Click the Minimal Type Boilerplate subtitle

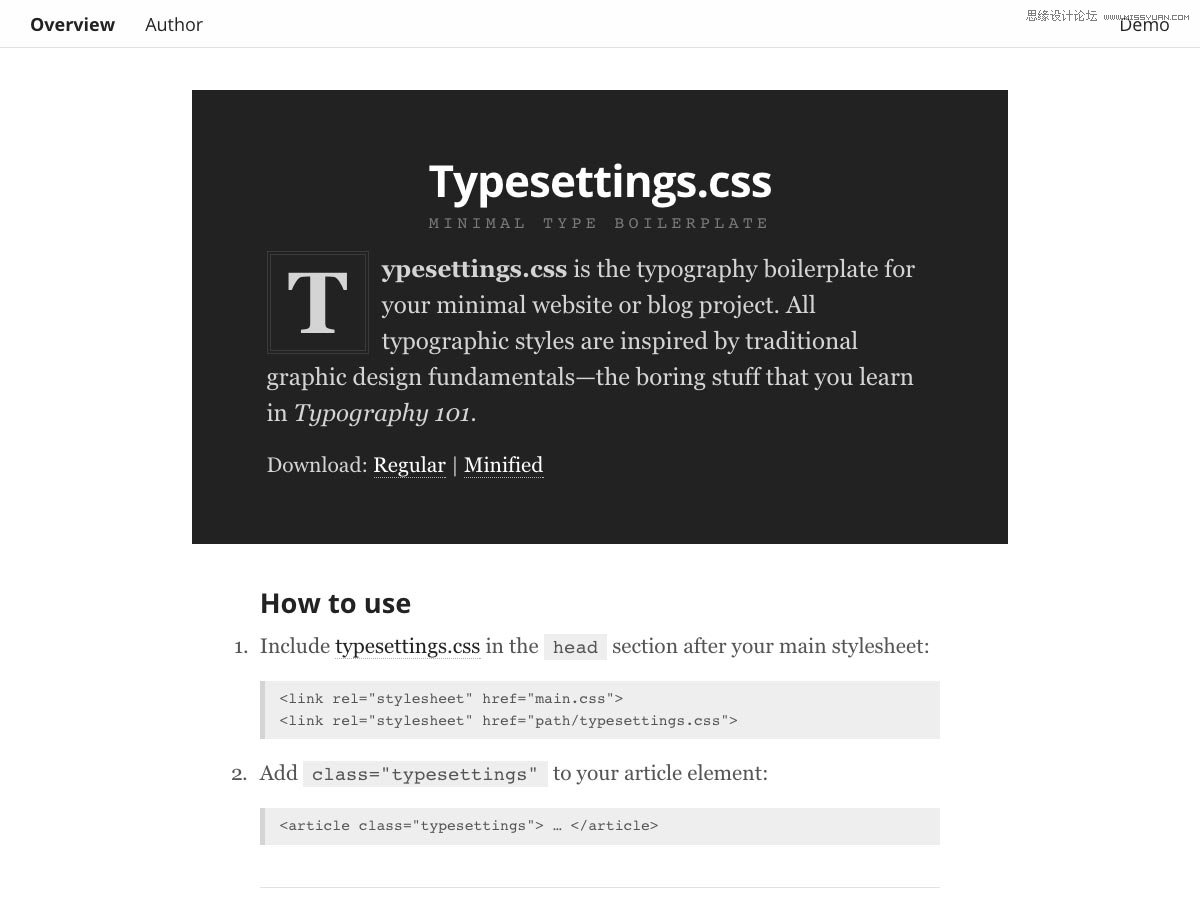pos(599,223)
